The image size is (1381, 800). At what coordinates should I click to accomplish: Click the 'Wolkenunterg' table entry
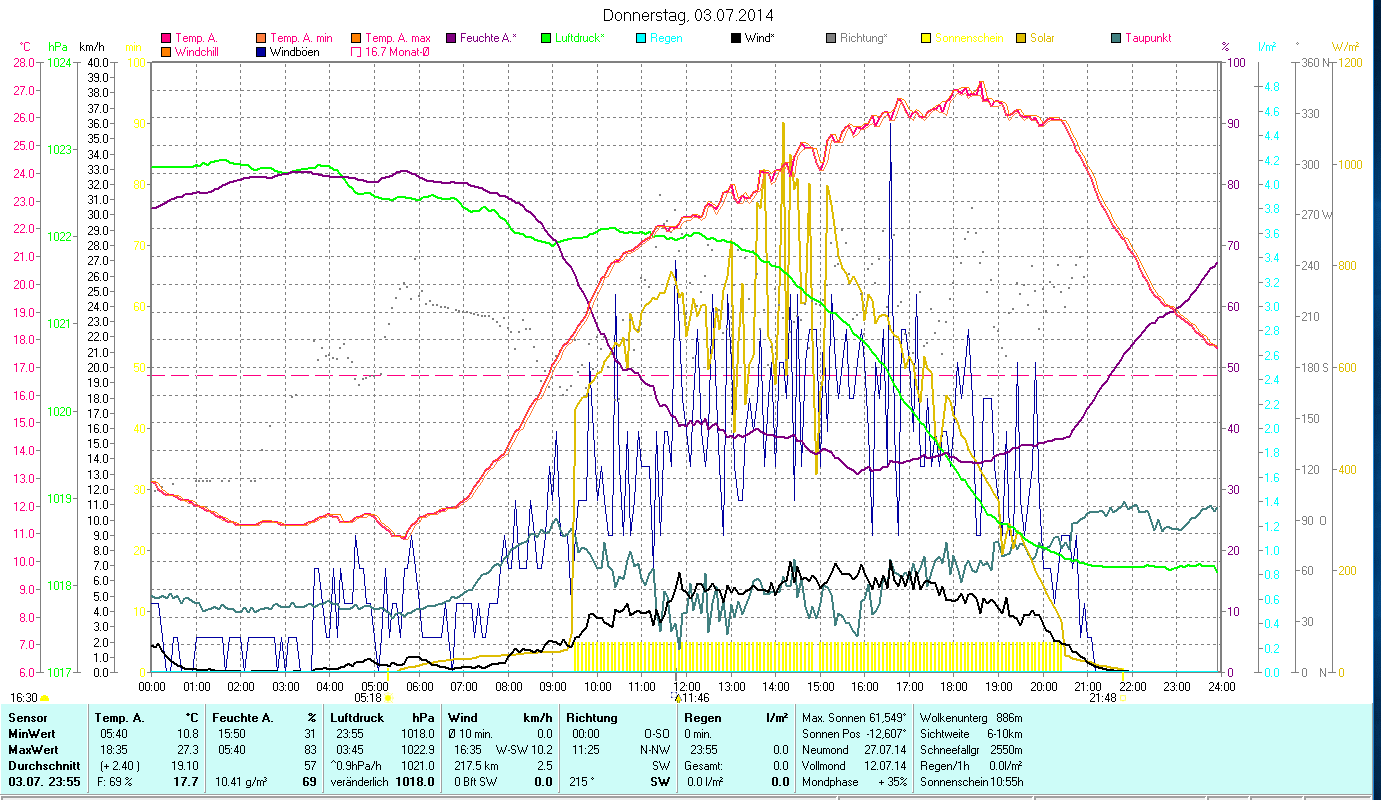[954, 717]
